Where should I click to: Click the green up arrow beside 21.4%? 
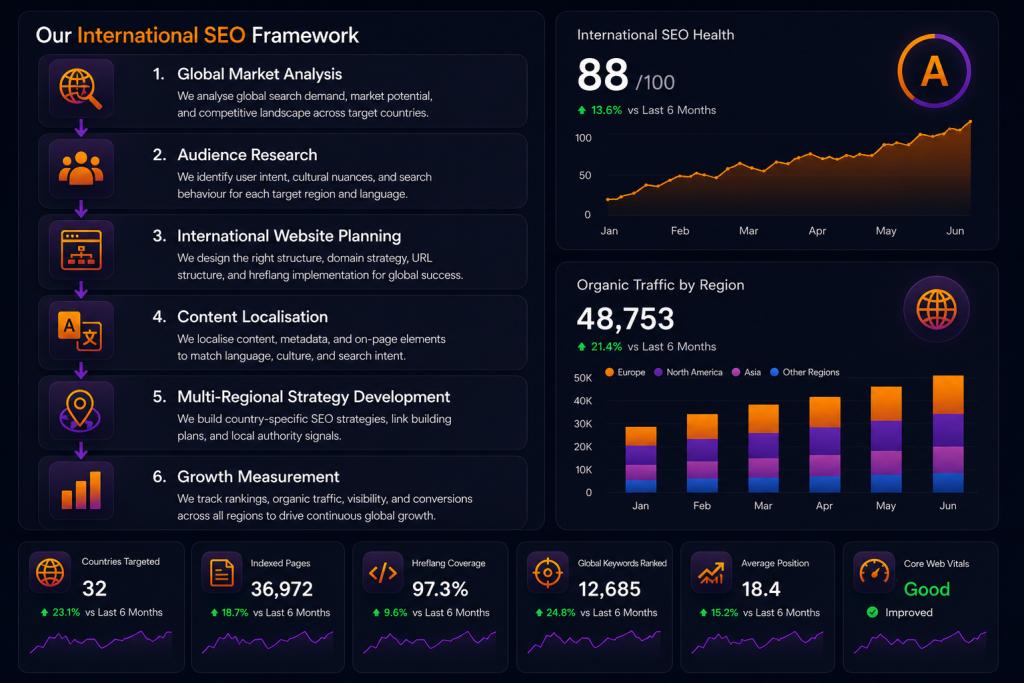[582, 347]
